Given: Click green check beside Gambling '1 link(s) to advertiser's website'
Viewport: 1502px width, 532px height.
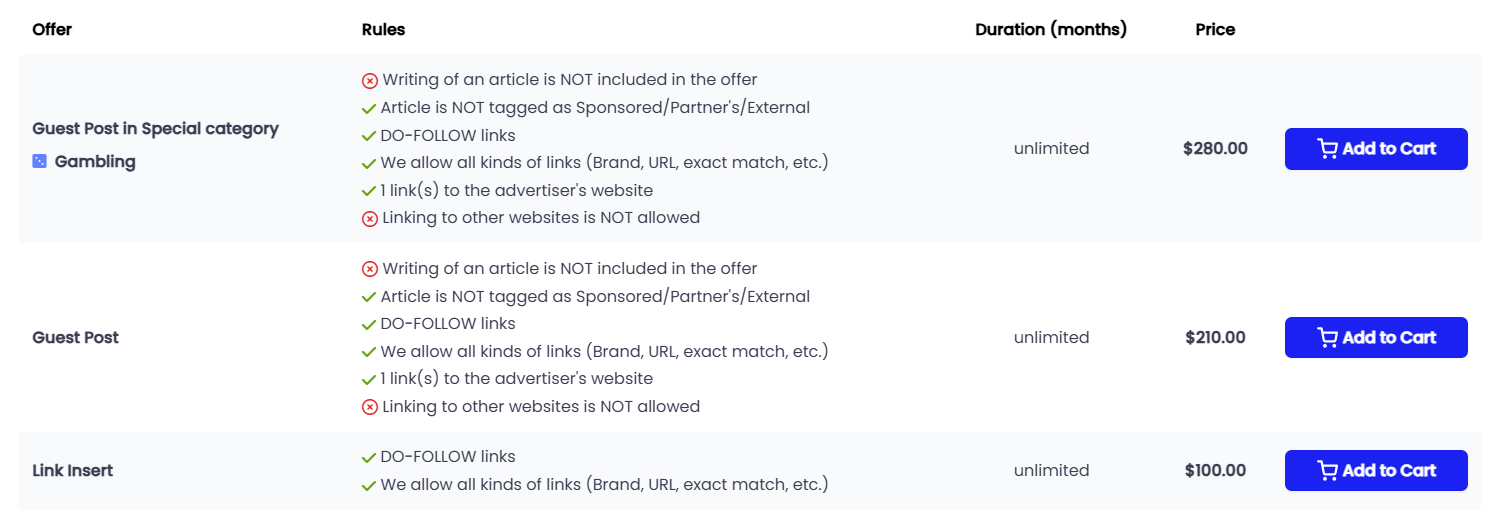Looking at the screenshot, I should [x=369, y=191].
